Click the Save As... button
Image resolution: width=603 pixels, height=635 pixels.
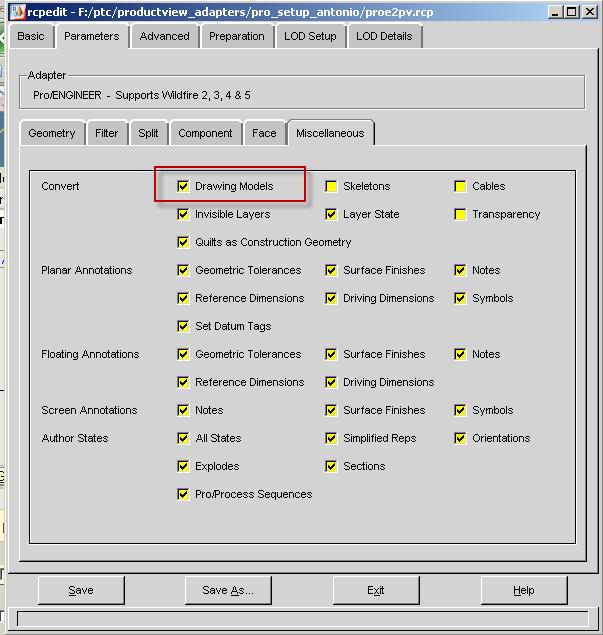[228, 590]
